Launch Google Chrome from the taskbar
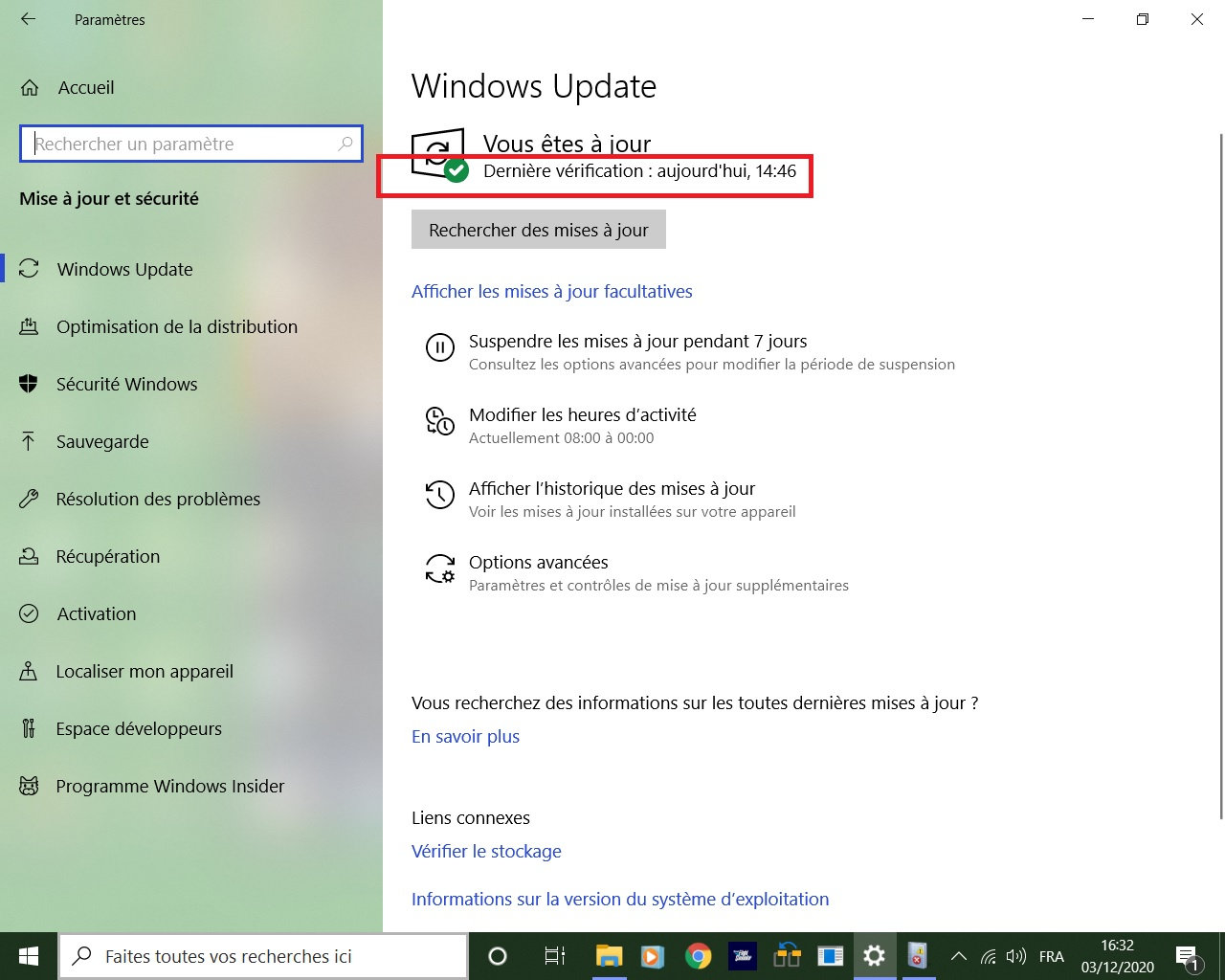Image resolution: width=1225 pixels, height=980 pixels. click(x=698, y=956)
